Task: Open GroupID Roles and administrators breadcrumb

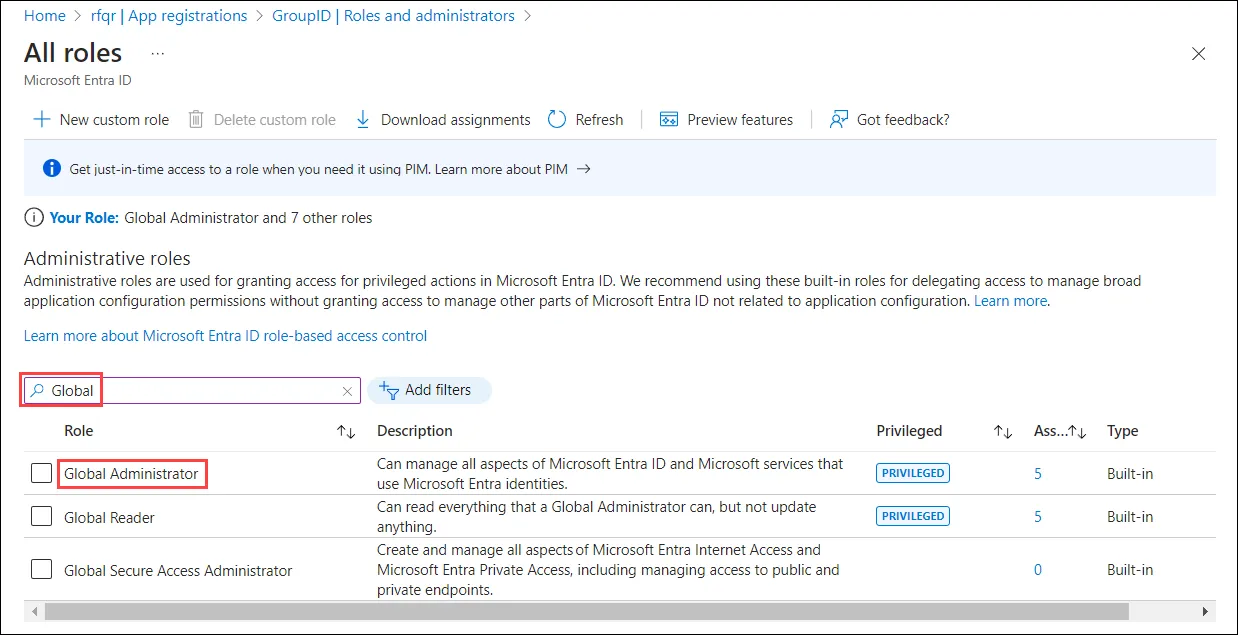Action: pos(393,16)
